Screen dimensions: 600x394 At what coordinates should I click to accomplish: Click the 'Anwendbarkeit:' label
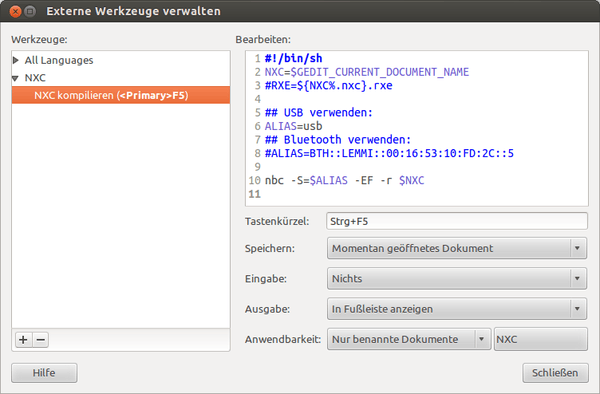(283, 339)
